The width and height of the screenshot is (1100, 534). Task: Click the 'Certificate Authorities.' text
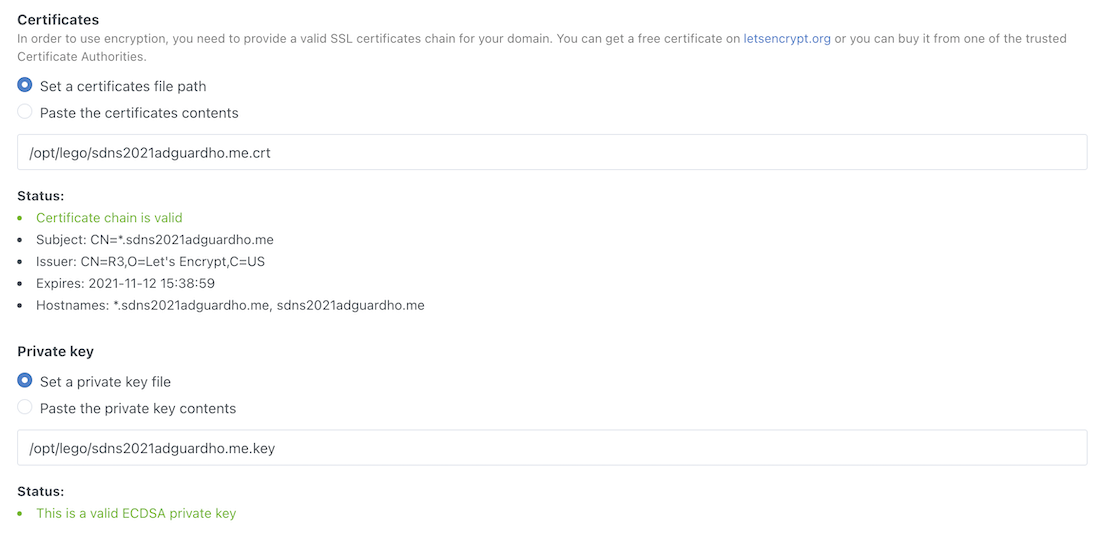82,57
